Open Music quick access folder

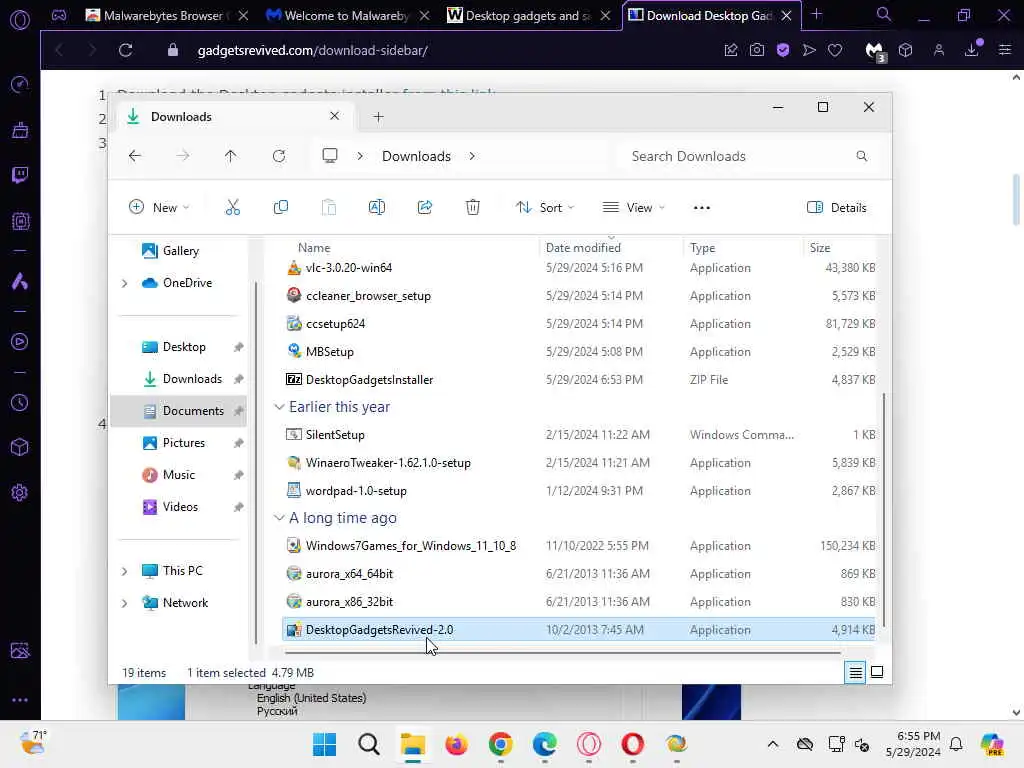[178, 475]
